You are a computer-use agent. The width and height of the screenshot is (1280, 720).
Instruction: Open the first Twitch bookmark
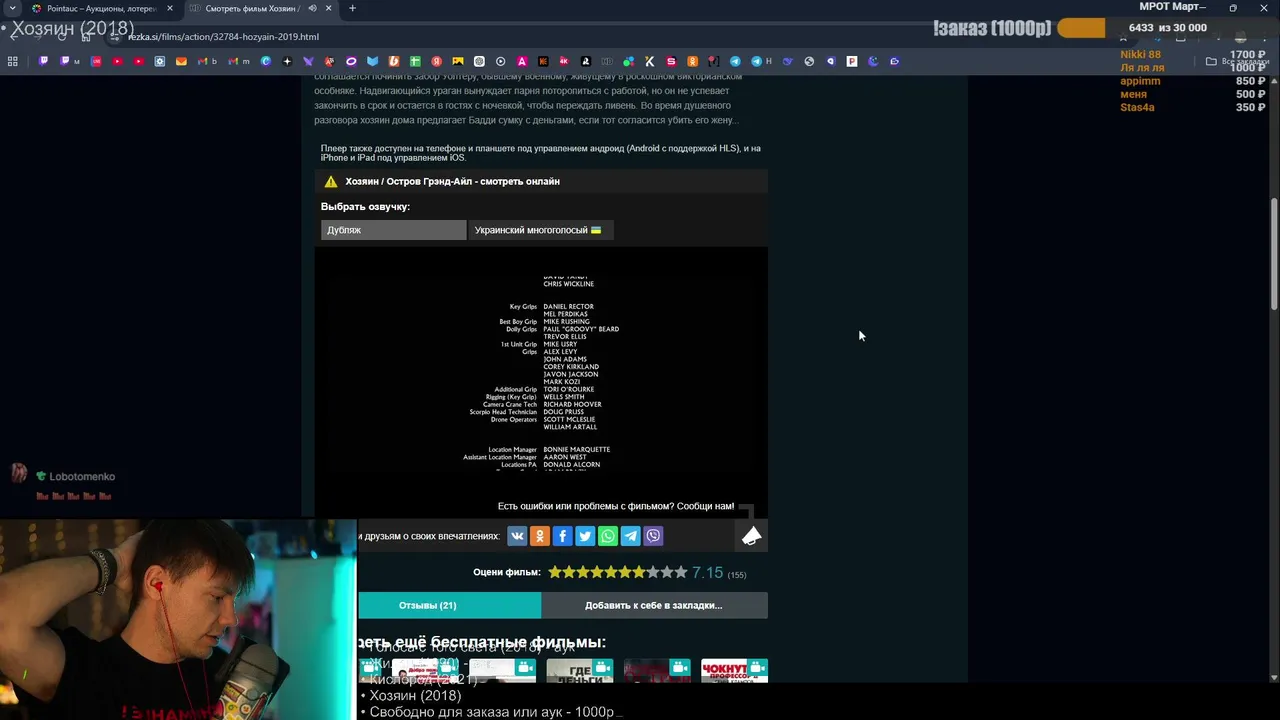pyautogui.click(x=43, y=61)
